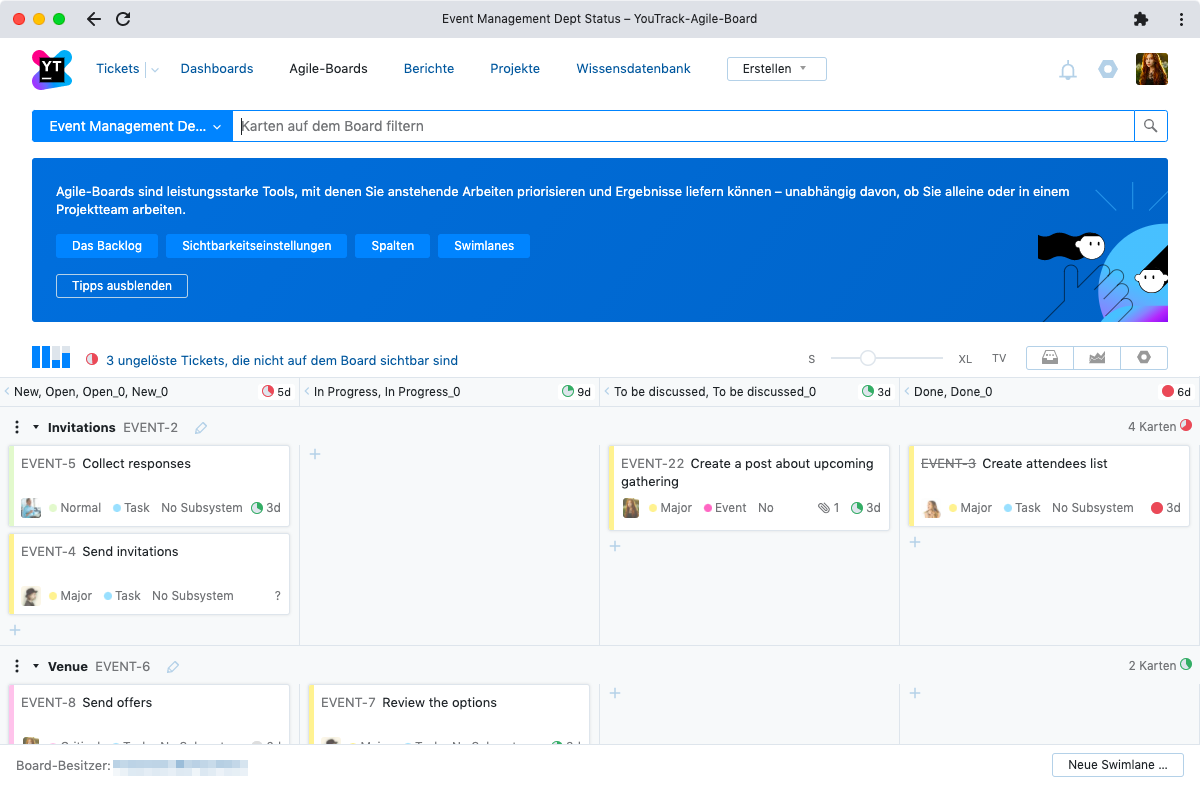Open the user profile avatar
The height and width of the screenshot is (800, 1200).
pyautogui.click(x=1152, y=69)
